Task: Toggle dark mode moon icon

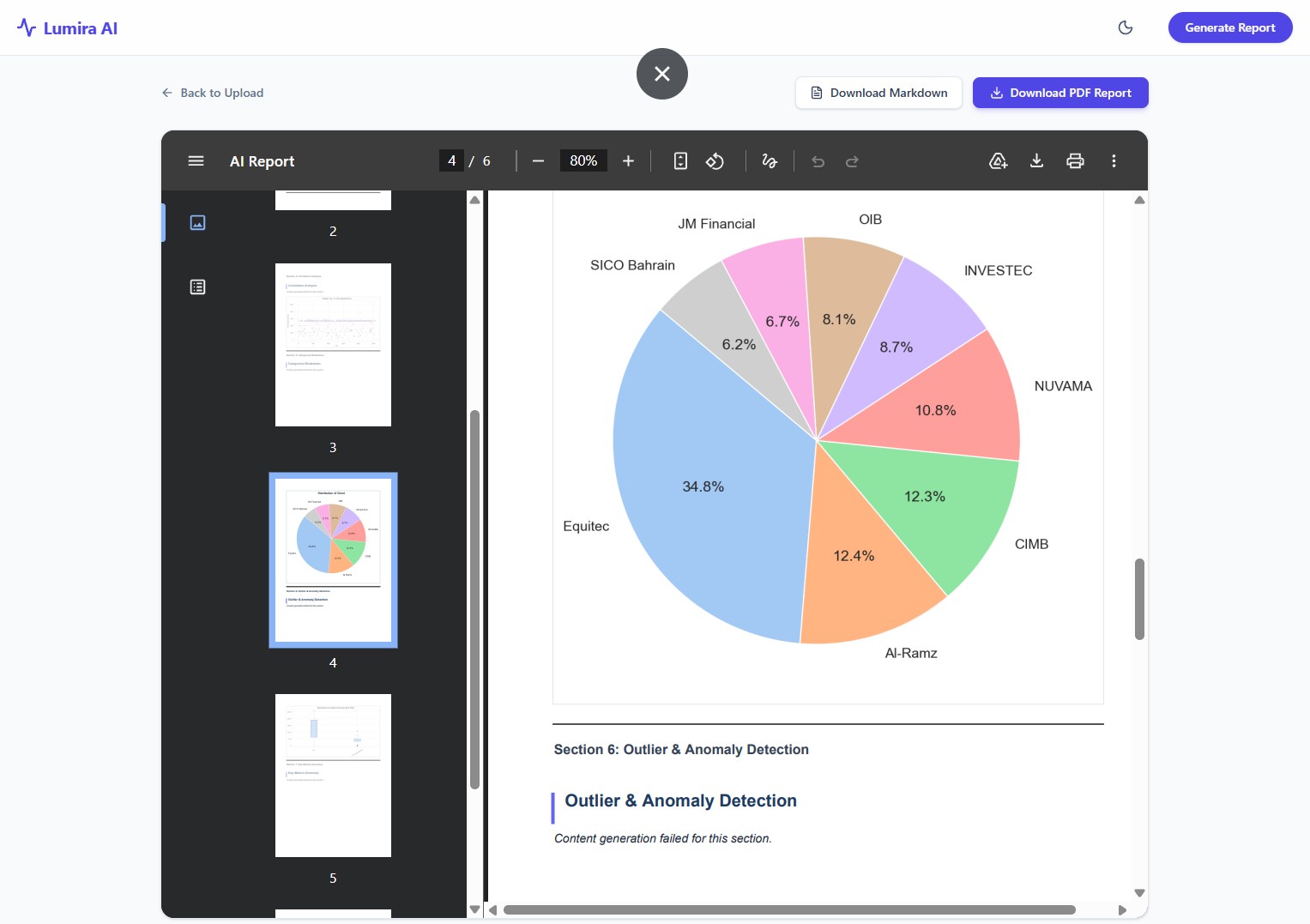Action: [x=1126, y=27]
